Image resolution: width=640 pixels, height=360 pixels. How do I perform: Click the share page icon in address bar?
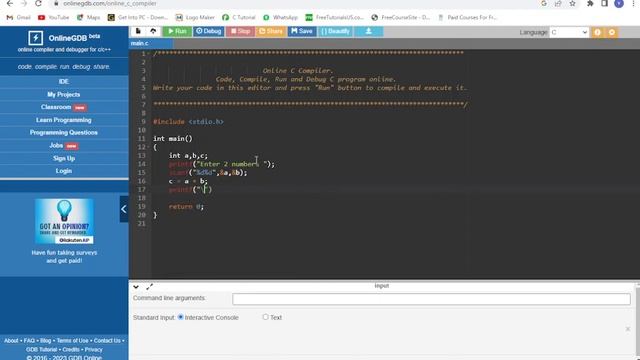(558, 3)
